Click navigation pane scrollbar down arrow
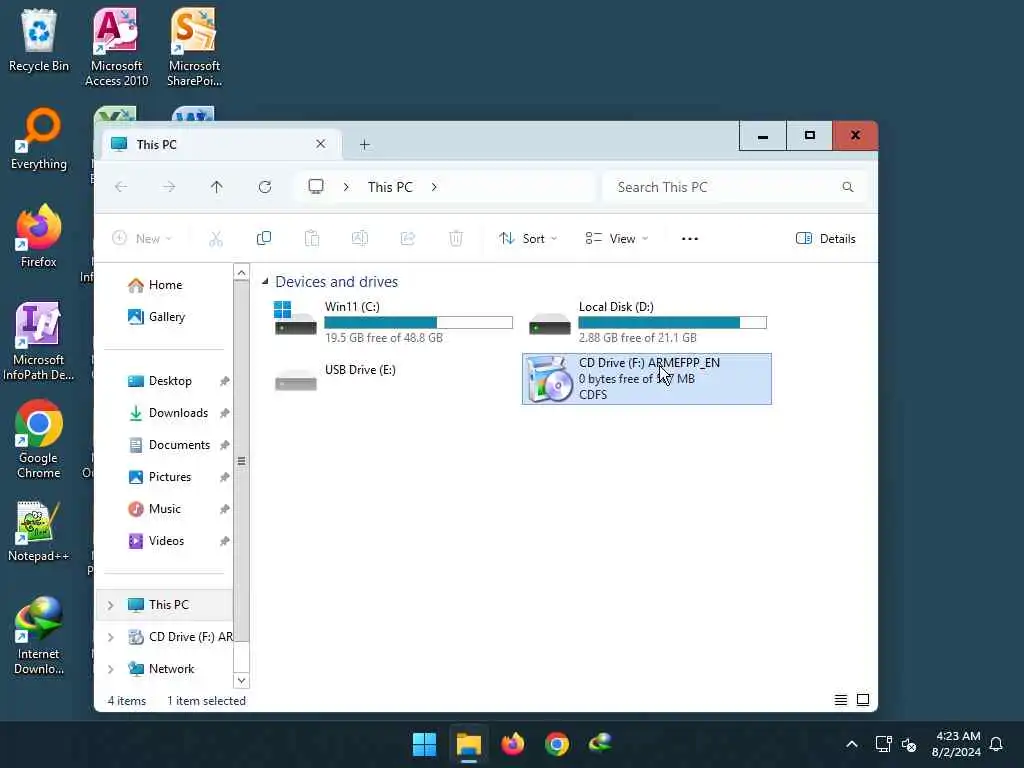 coord(241,680)
